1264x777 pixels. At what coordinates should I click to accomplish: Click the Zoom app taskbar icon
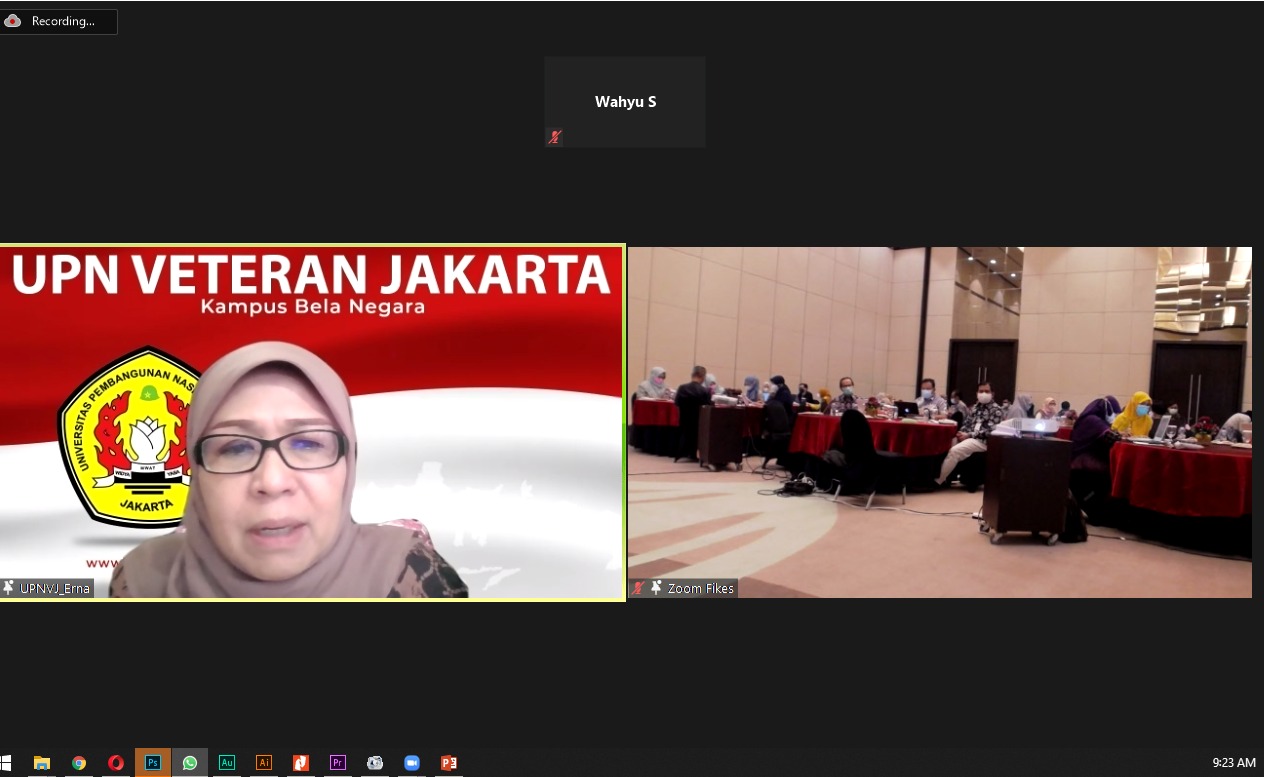pos(411,762)
